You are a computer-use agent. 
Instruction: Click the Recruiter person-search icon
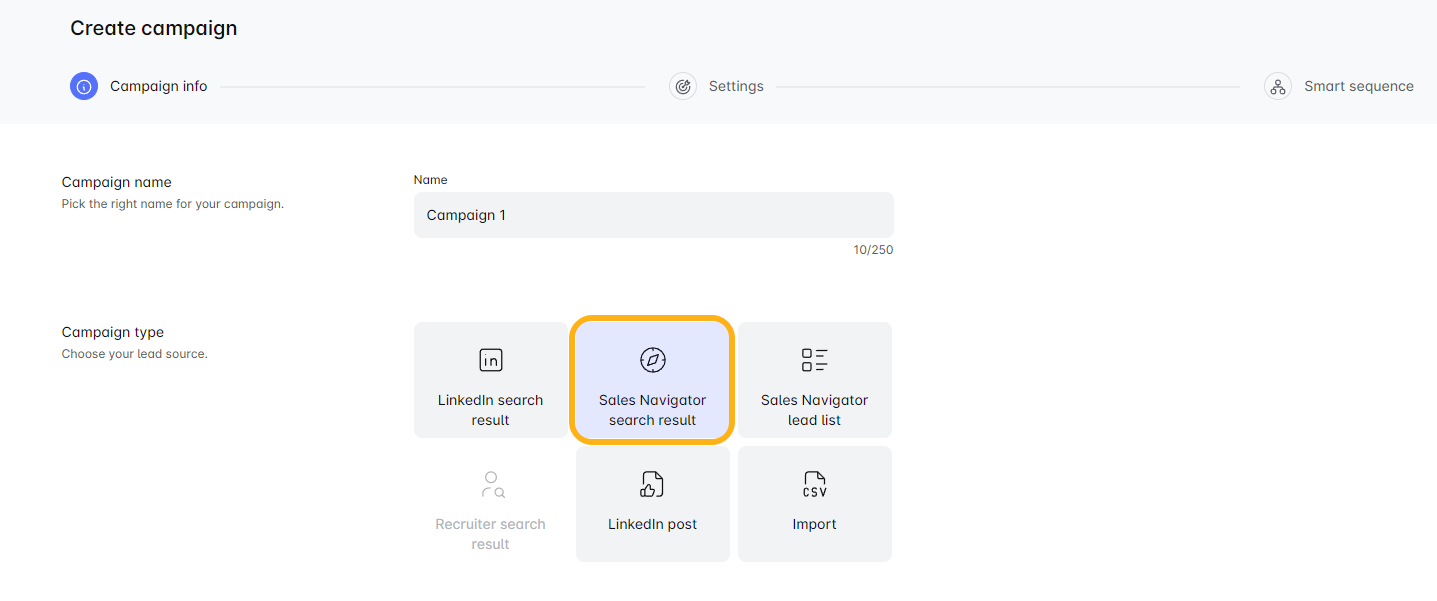click(491, 485)
